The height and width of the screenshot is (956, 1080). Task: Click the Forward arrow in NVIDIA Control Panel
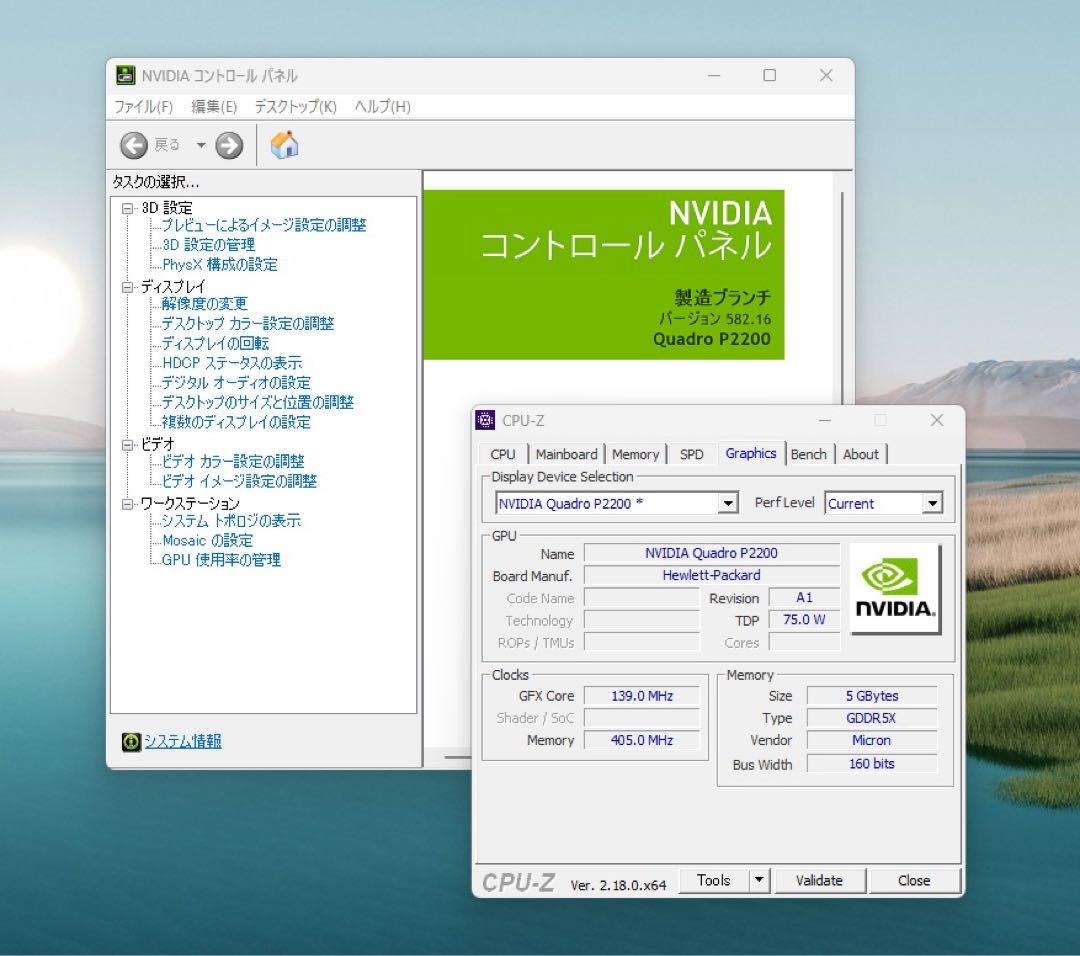[x=229, y=145]
